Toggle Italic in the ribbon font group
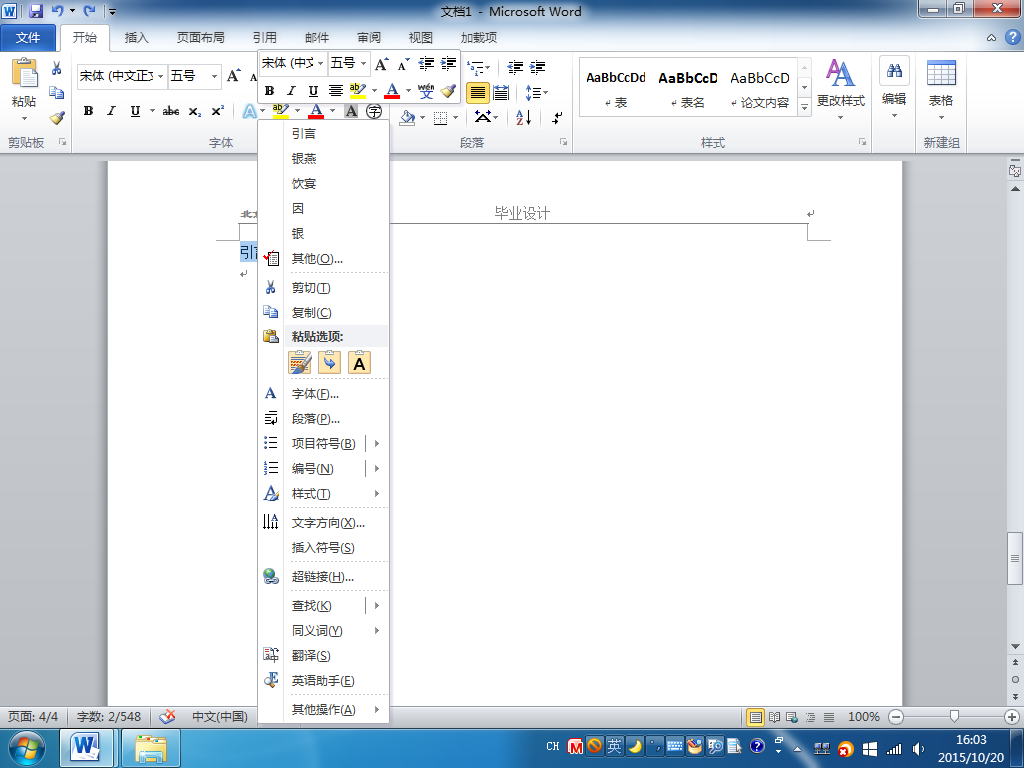 pos(112,111)
